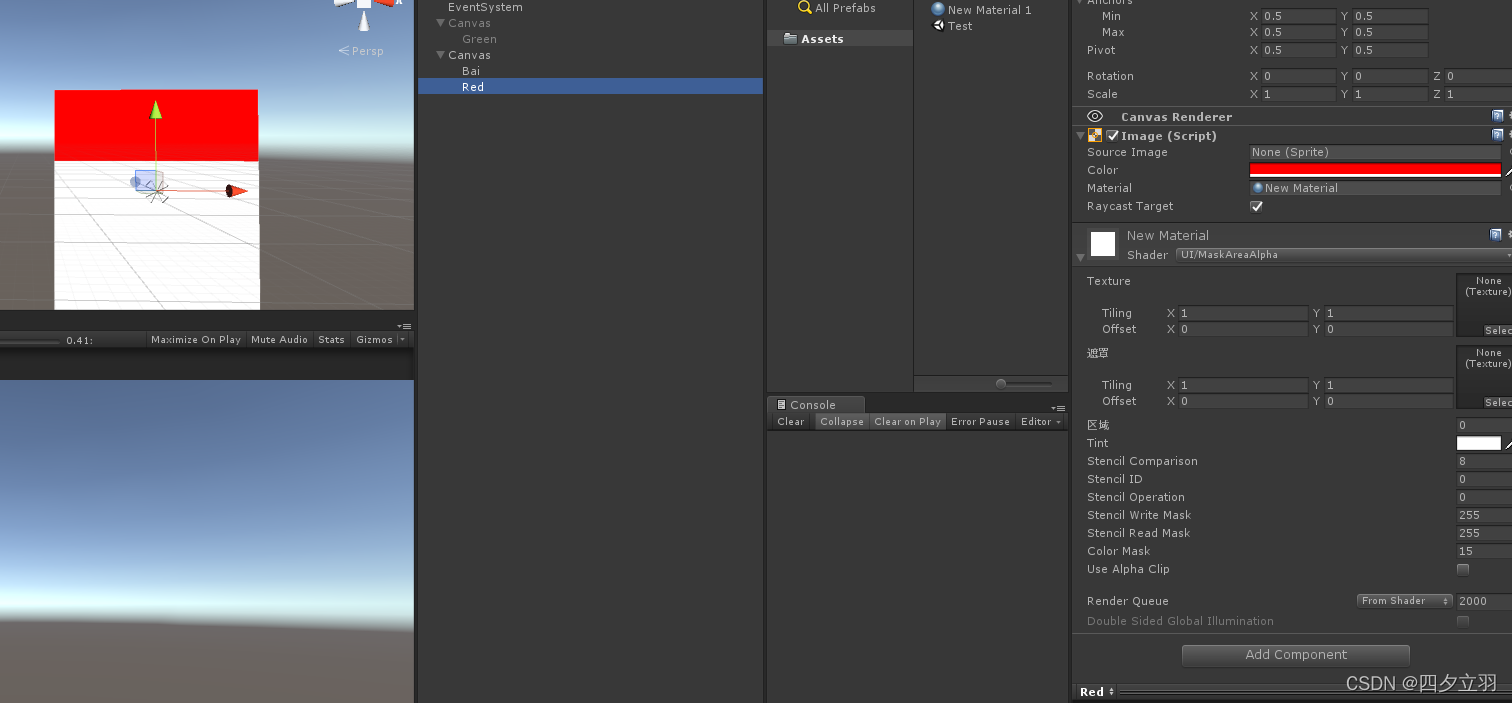Screen dimensions: 1512x703
Task: Open help for Canvas Renderer component
Action: tap(1497, 116)
